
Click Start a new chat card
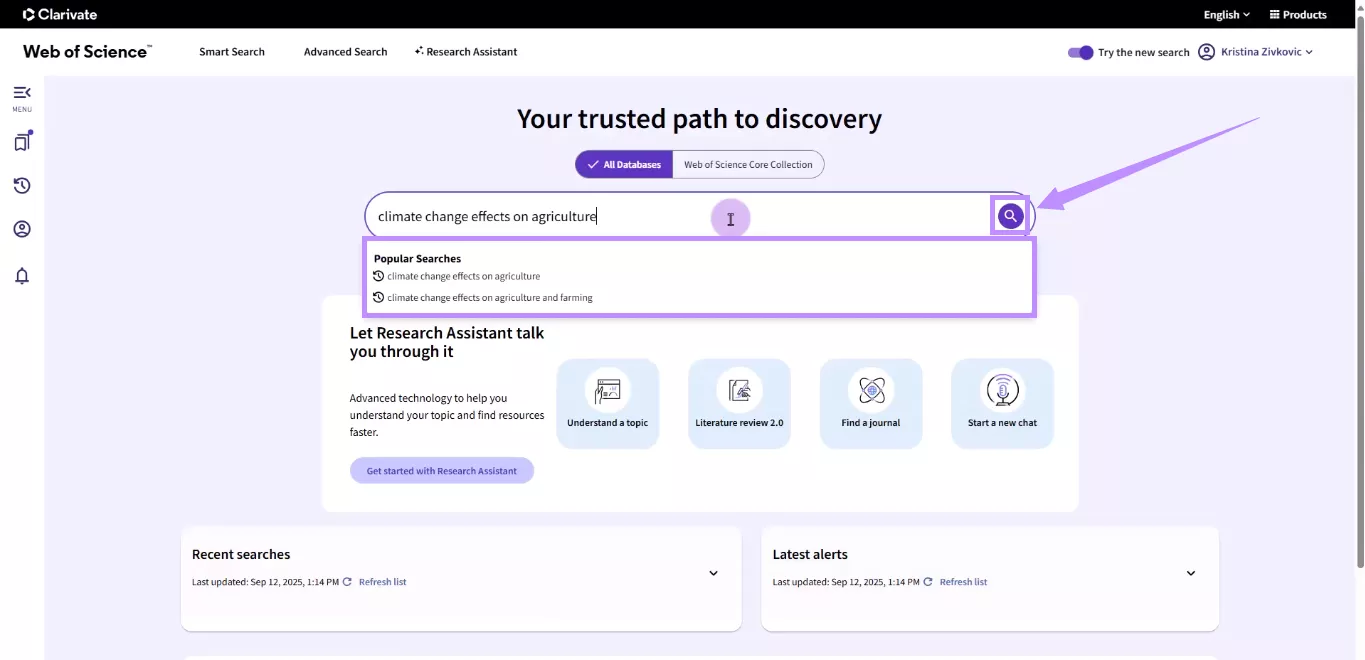[x=1002, y=403]
